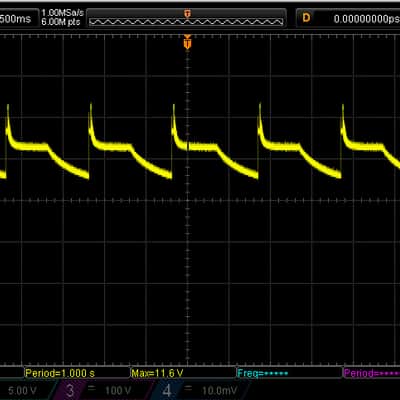400x400 pixels.
Task: Click the trigger position marker above the grid
Action: (187, 42)
